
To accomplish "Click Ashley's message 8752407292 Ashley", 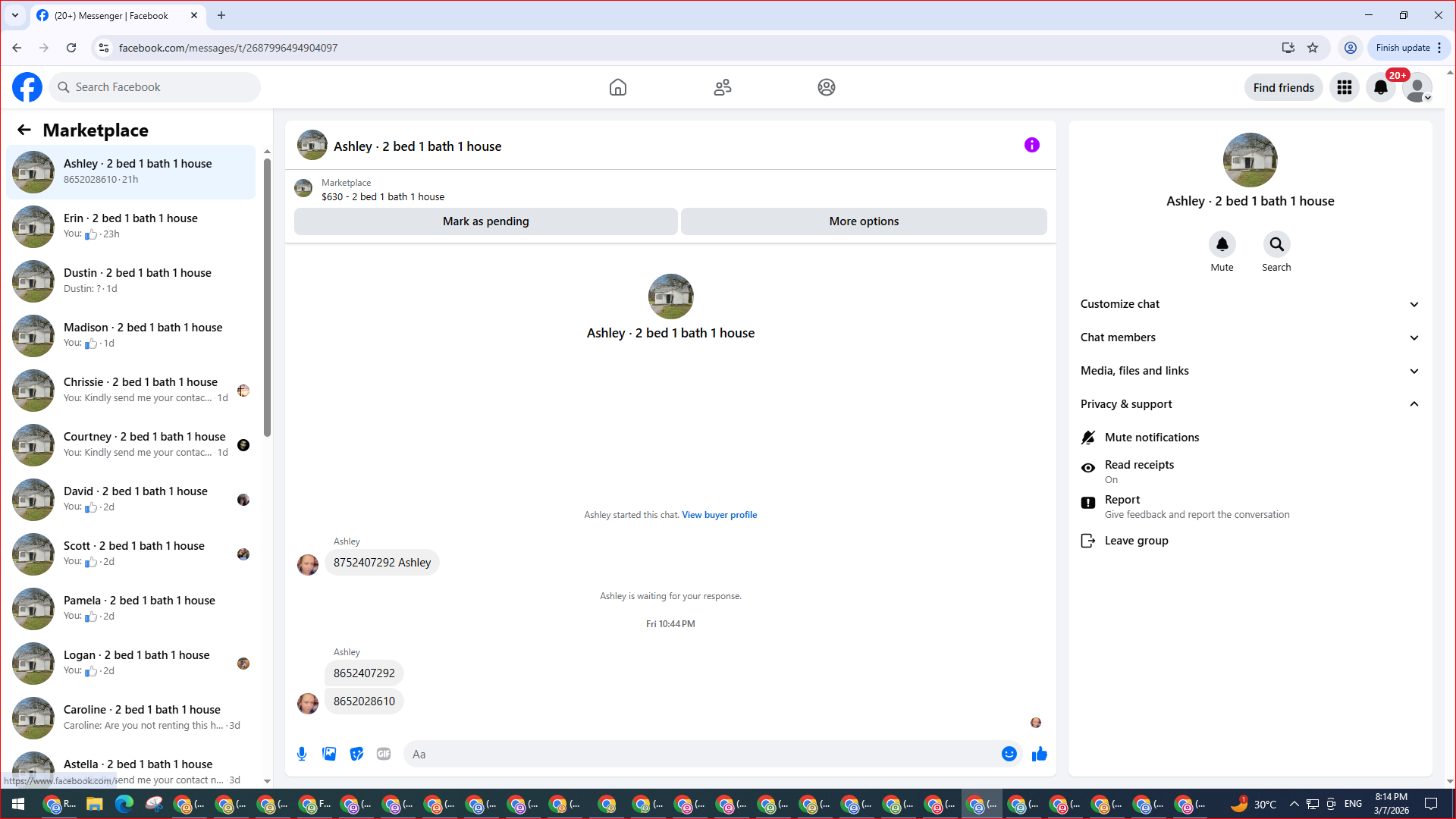I will click(382, 563).
